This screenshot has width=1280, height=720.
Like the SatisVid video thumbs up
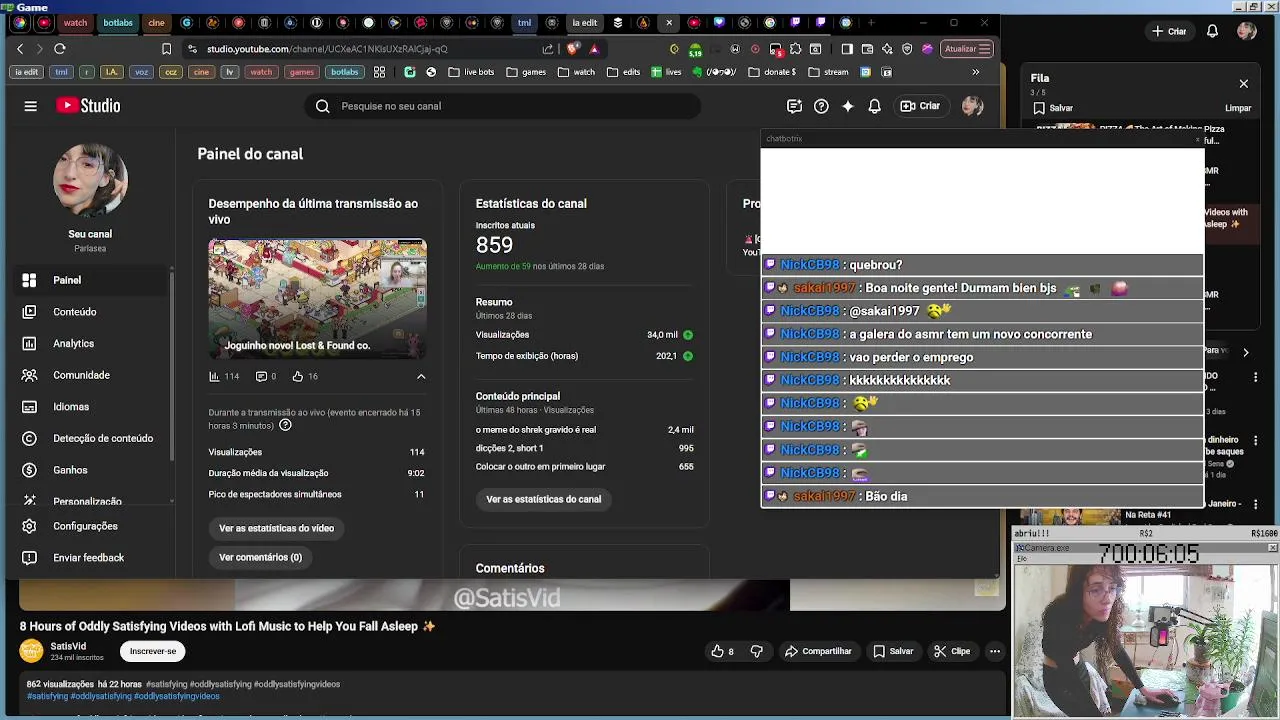(x=722, y=651)
